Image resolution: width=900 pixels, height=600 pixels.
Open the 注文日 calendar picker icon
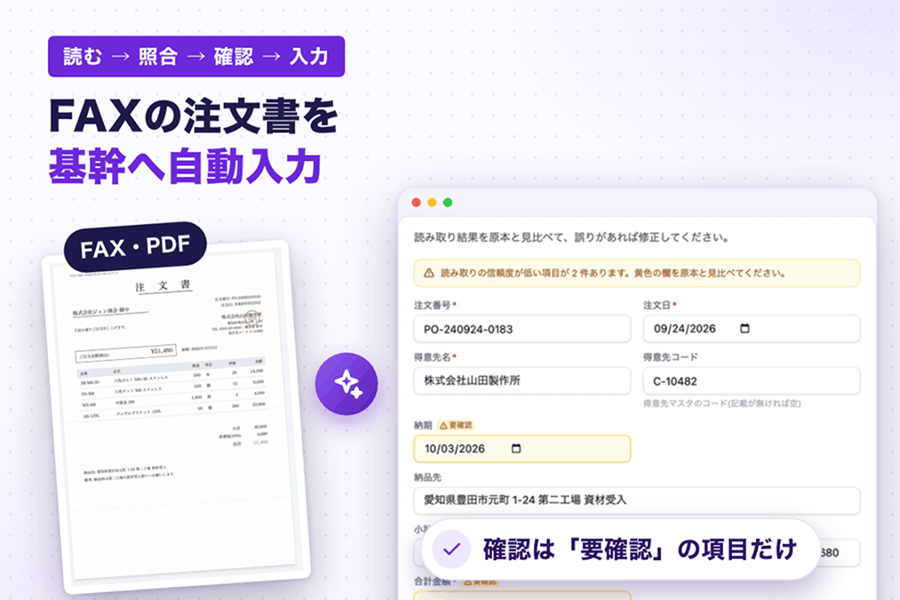point(744,328)
